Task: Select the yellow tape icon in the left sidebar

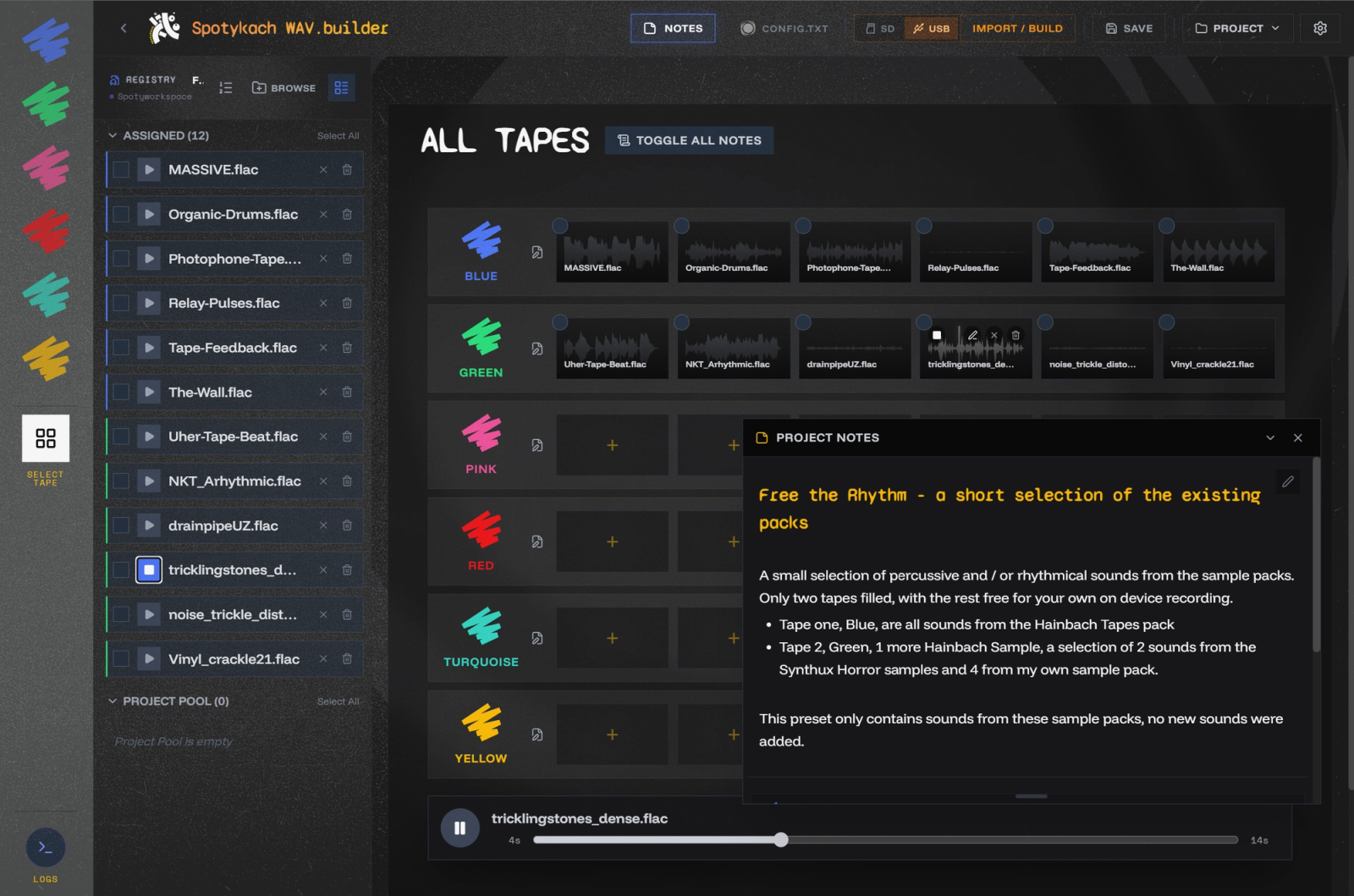Action: 46,358
